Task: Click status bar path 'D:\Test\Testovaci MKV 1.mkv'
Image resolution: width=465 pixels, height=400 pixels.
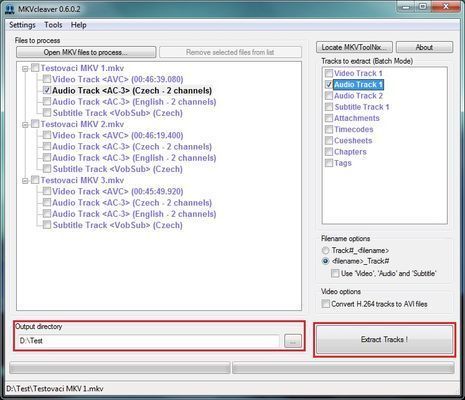Action: 55,389
